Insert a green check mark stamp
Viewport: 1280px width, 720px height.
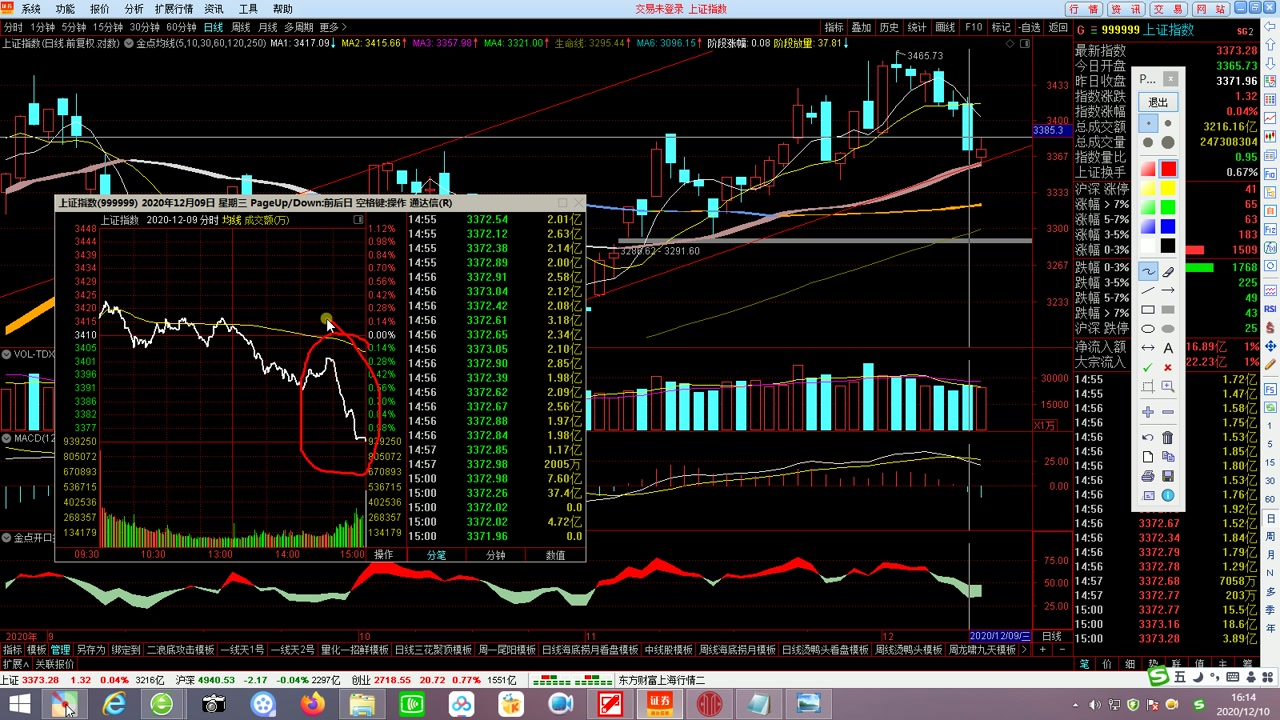(1148, 368)
